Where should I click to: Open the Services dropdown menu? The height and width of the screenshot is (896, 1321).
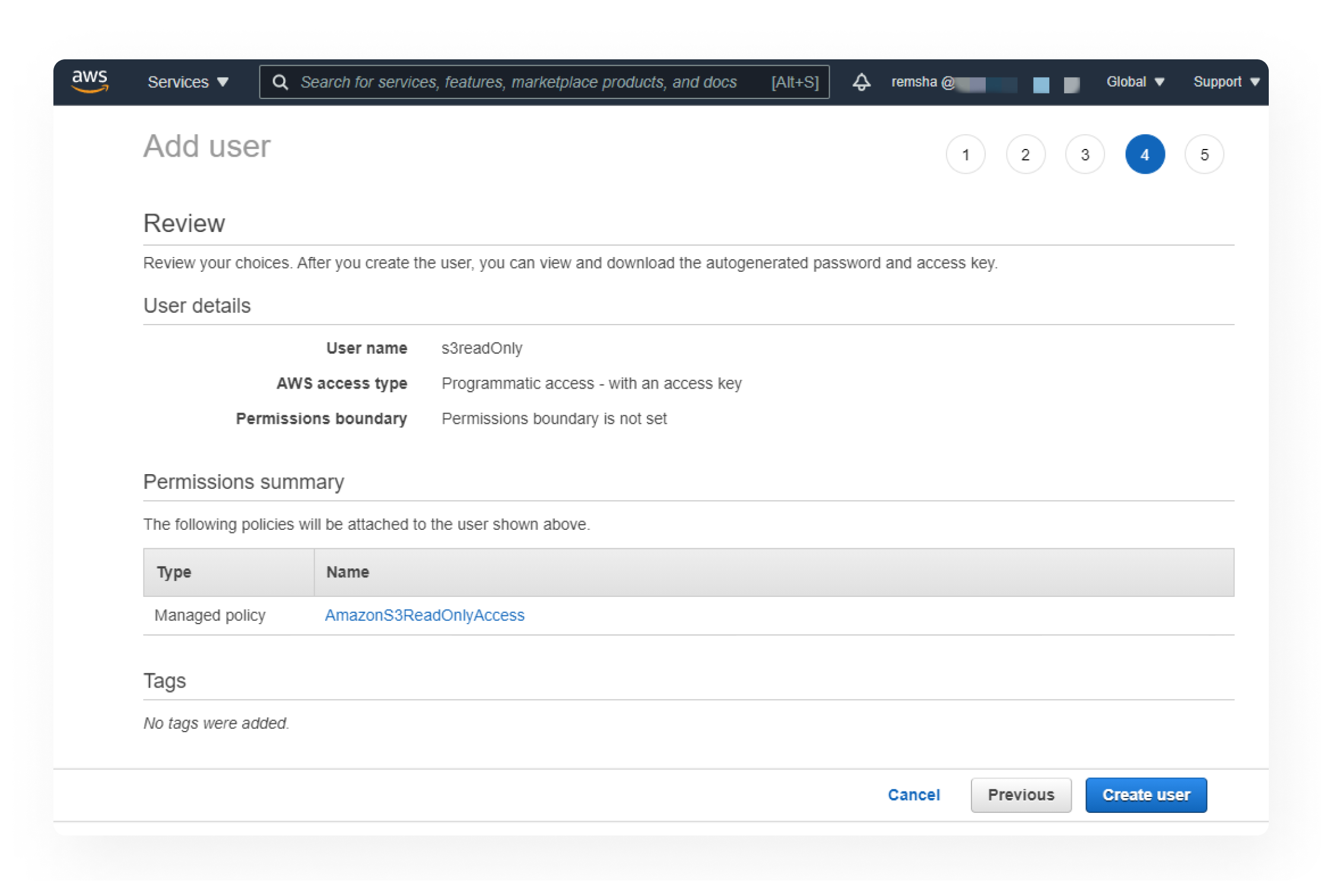(188, 82)
